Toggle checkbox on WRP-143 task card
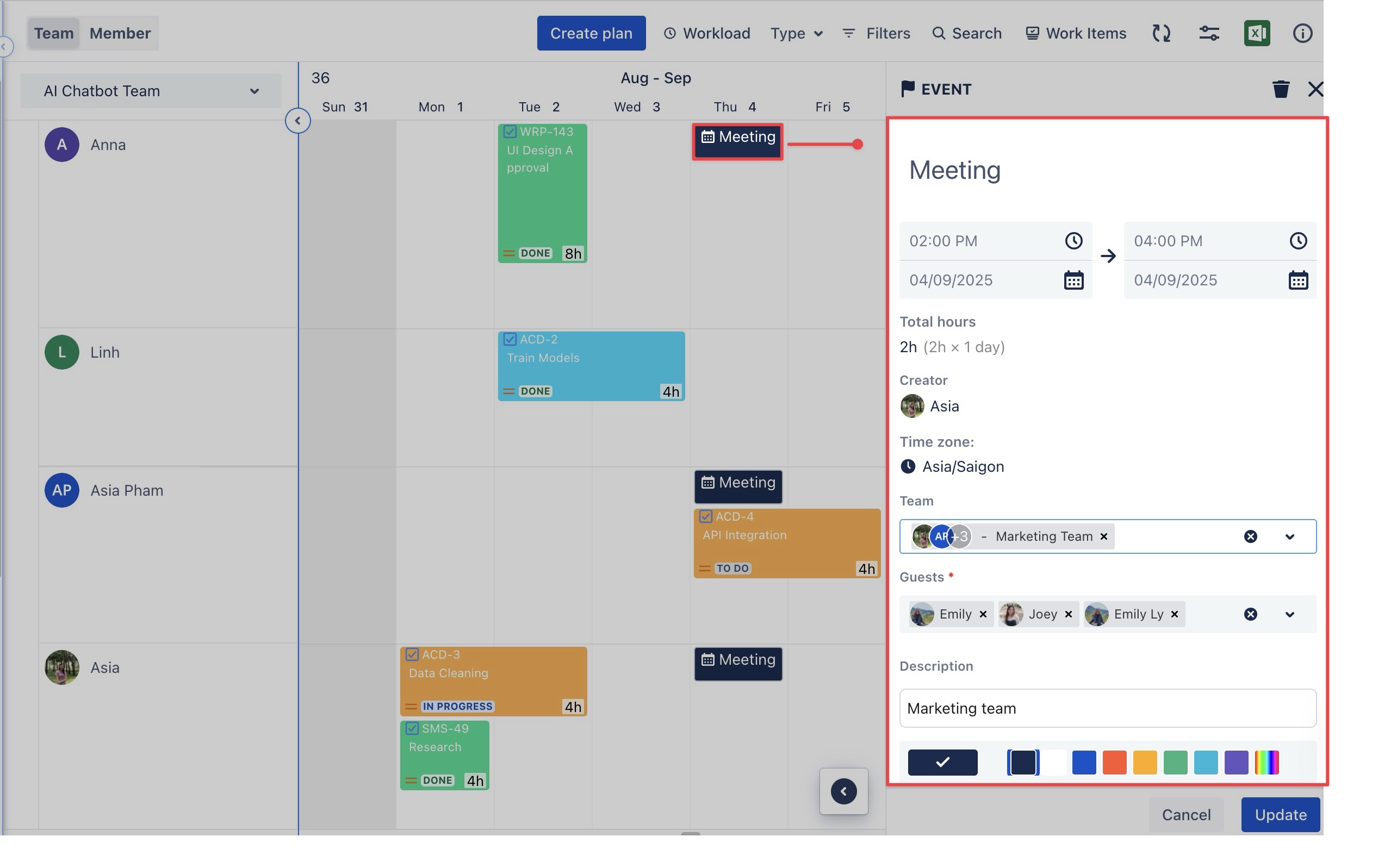 click(510, 132)
